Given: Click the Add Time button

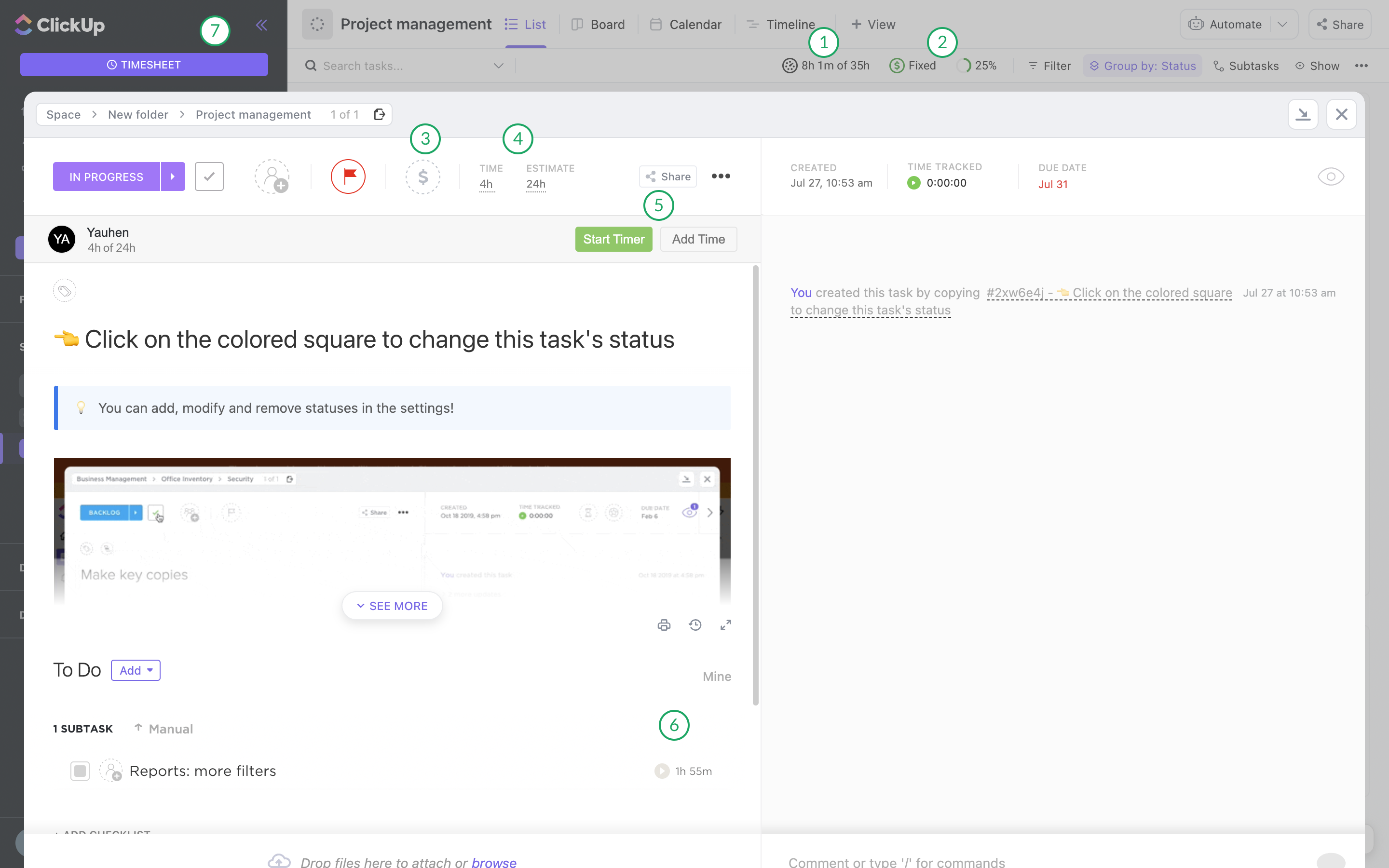Looking at the screenshot, I should point(698,239).
